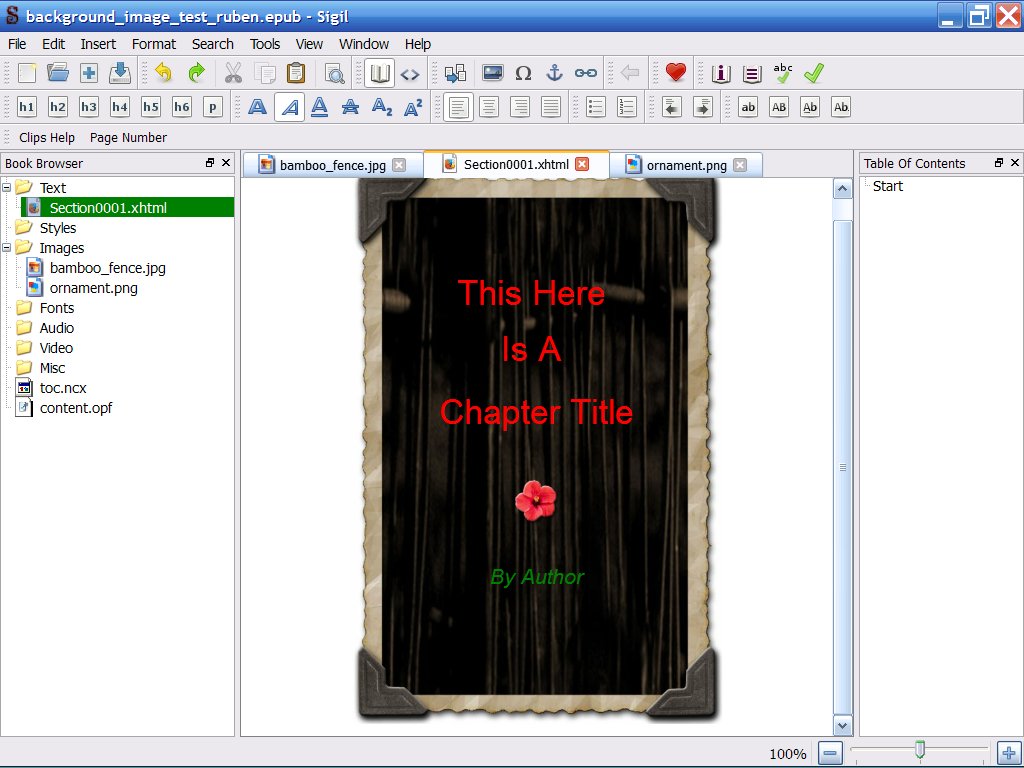This screenshot has width=1024, height=768.
Task: Insert a bulleted list
Action: [x=596, y=107]
